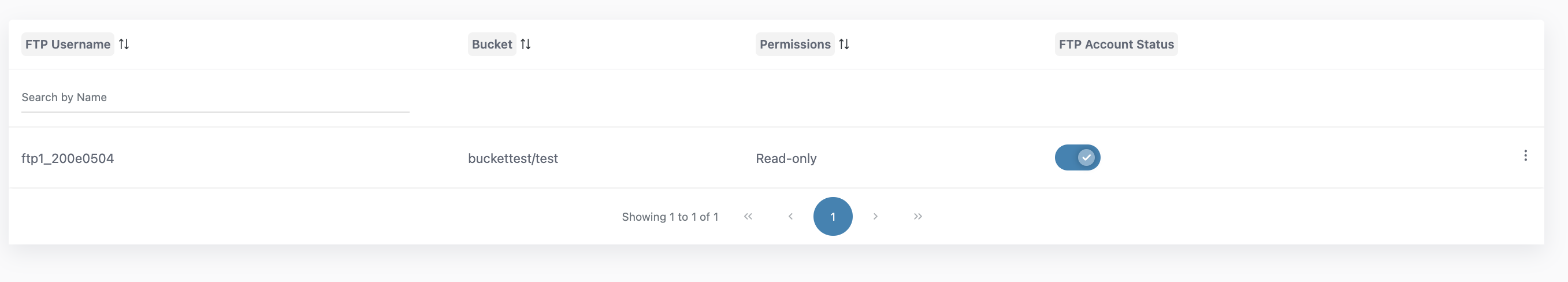The image size is (1568, 282).
Task: Click the buckettest/test bucket entry
Action: pos(512,158)
